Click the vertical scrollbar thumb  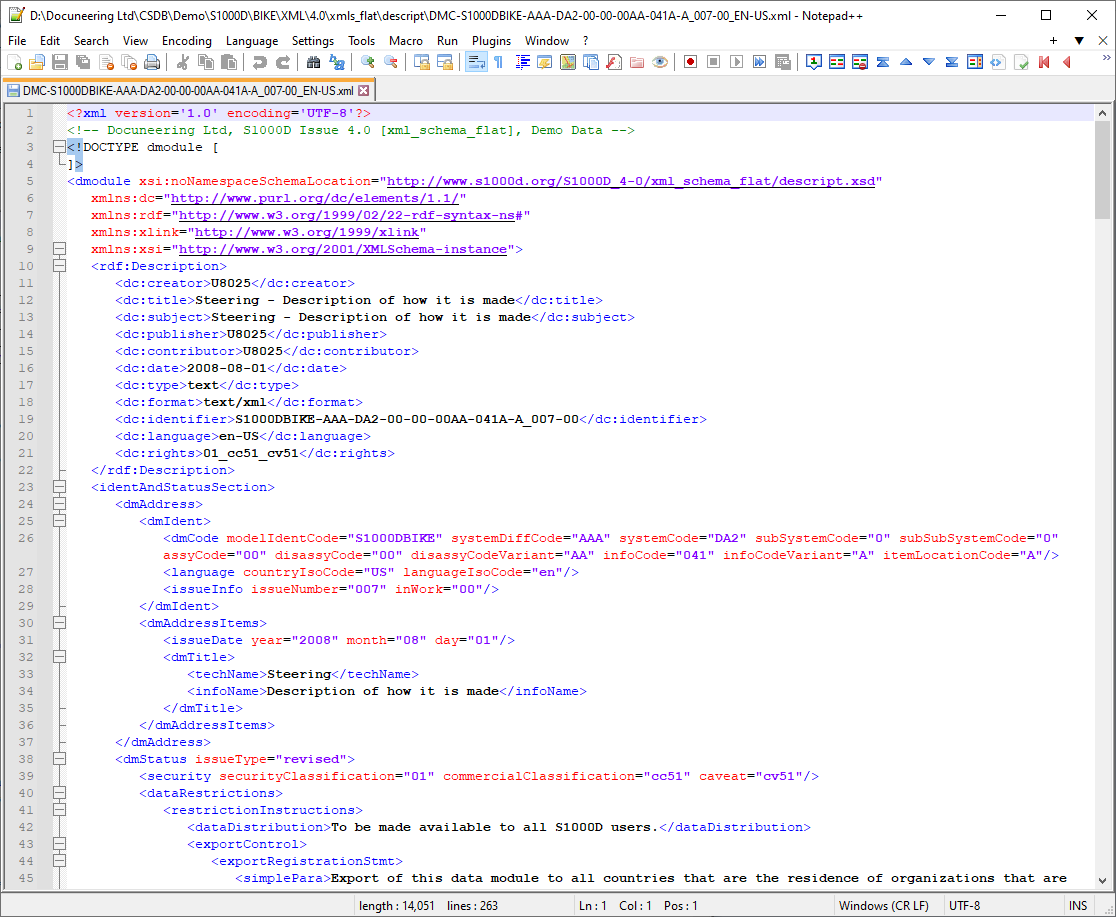coord(1102,167)
